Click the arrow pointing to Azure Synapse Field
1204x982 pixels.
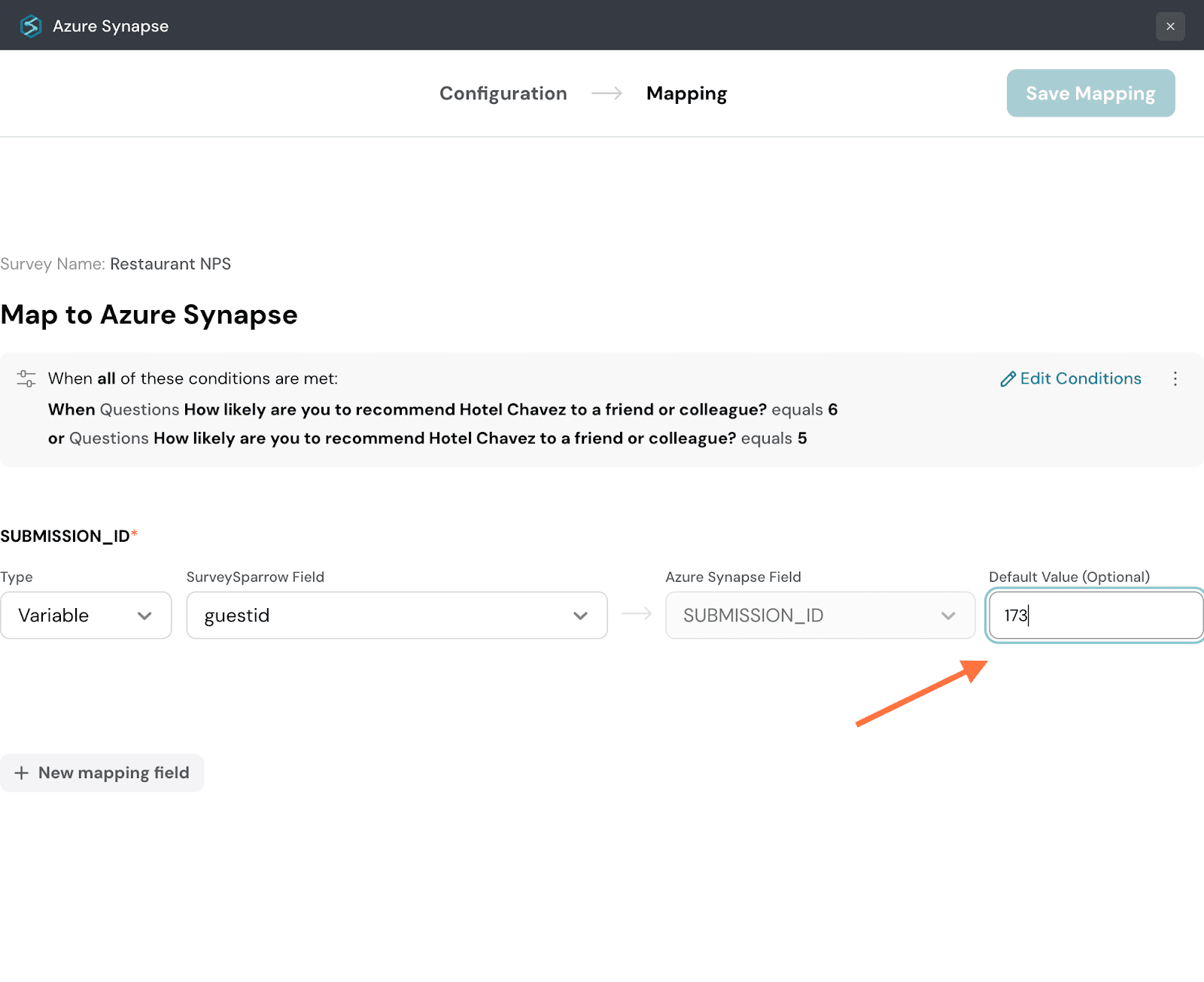[637, 614]
